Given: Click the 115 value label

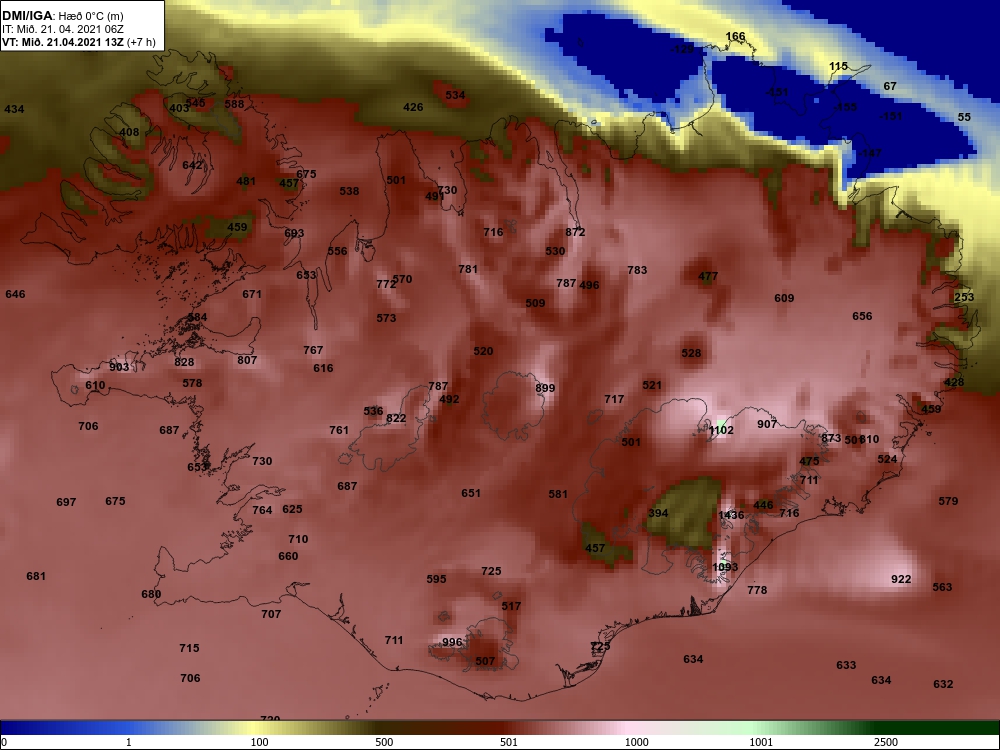Looking at the screenshot, I should coord(839,66).
